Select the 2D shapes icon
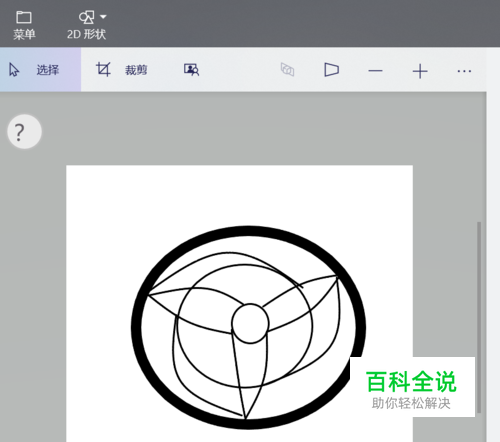The height and width of the screenshot is (442, 500). 86,17
